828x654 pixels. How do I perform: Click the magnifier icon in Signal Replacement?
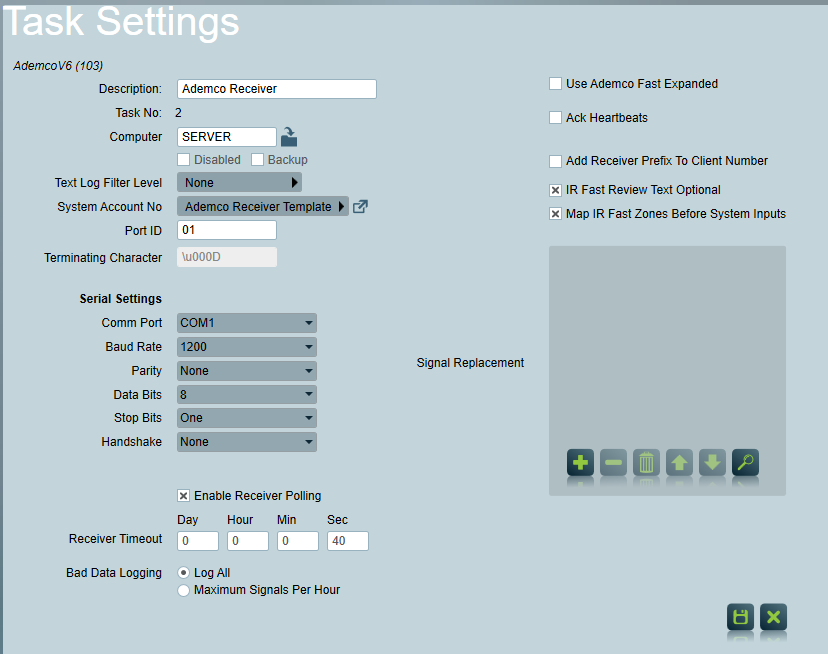745,463
